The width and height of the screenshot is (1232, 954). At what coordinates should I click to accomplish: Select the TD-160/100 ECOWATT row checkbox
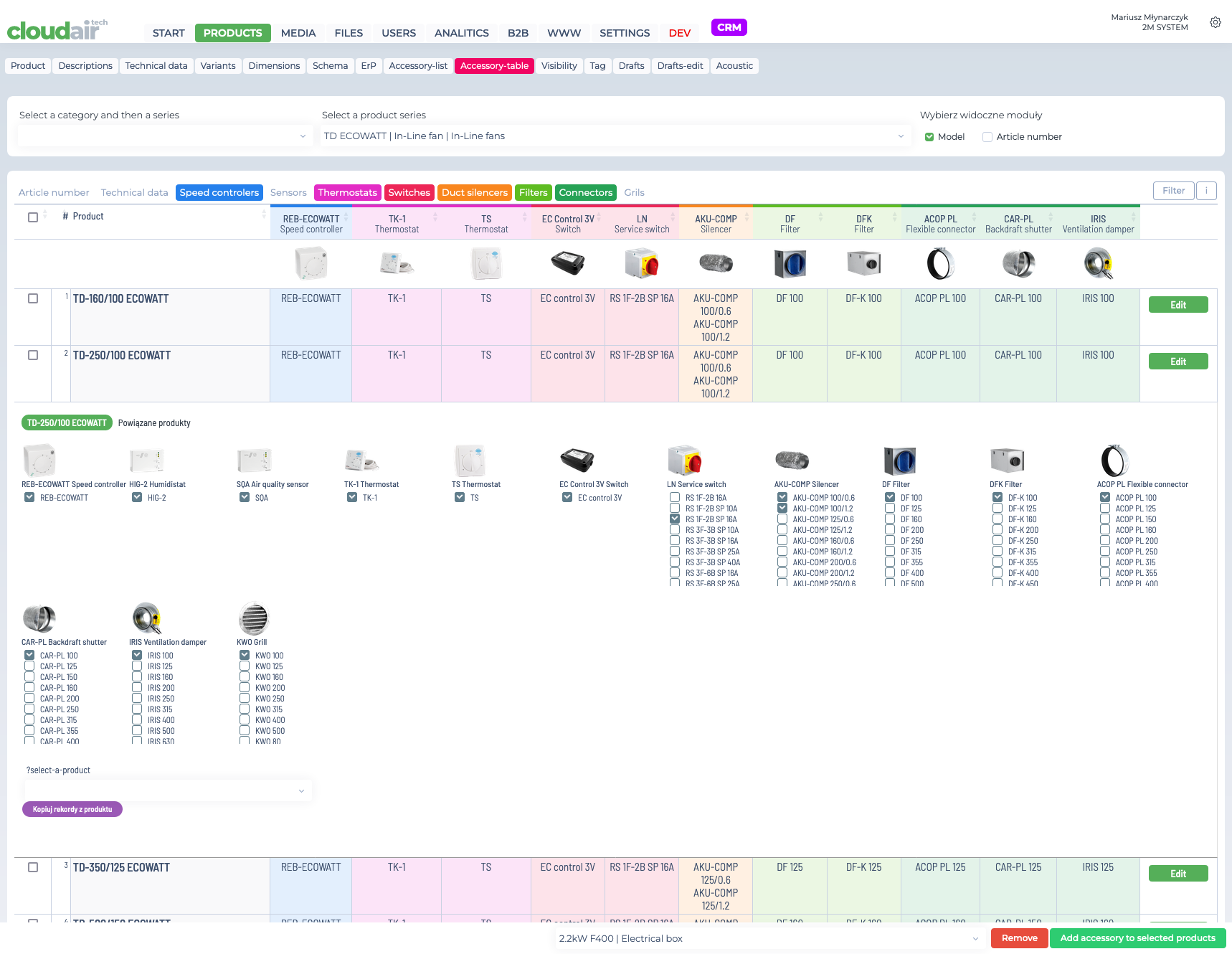click(x=33, y=298)
